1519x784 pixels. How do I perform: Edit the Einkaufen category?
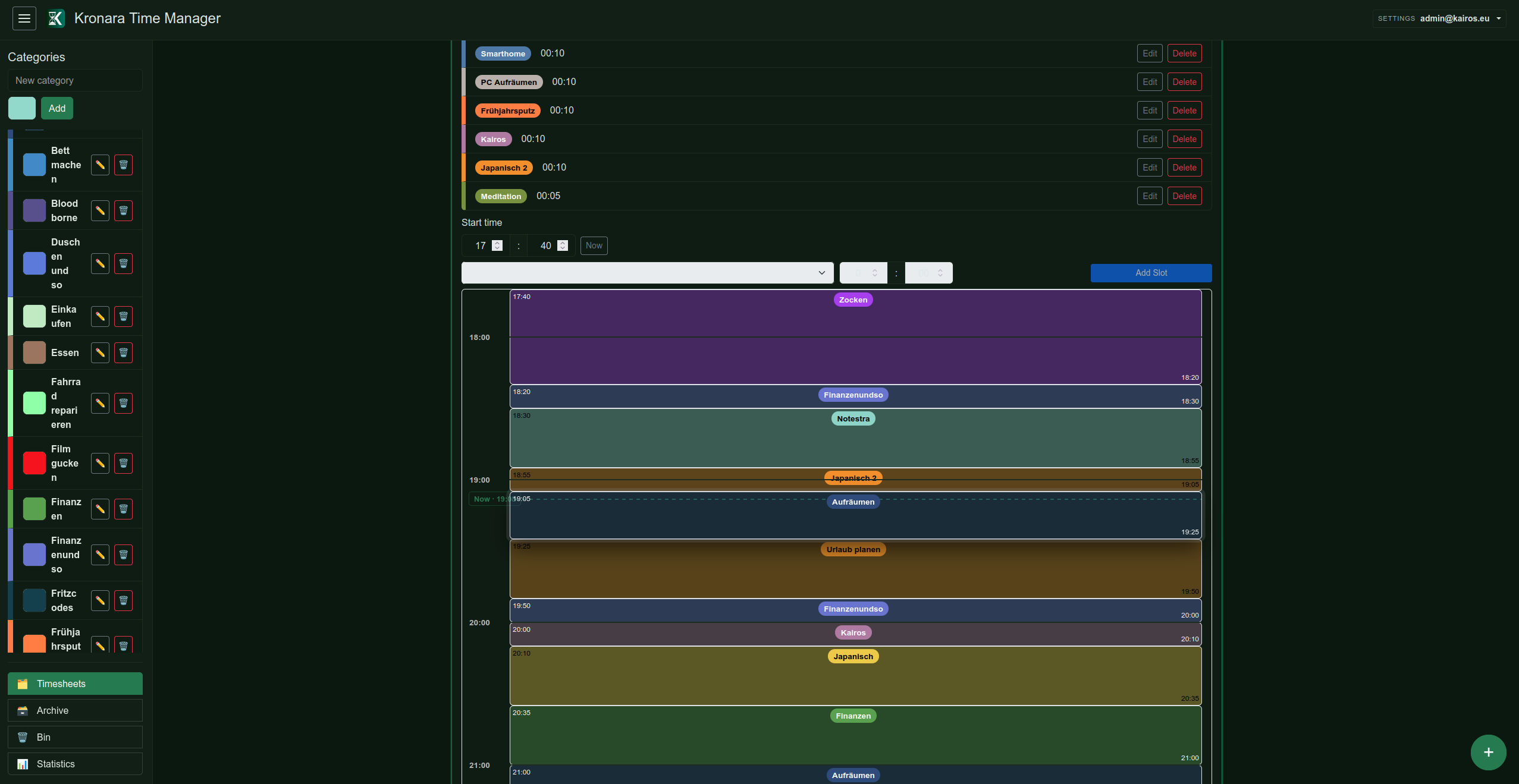pyautogui.click(x=100, y=316)
